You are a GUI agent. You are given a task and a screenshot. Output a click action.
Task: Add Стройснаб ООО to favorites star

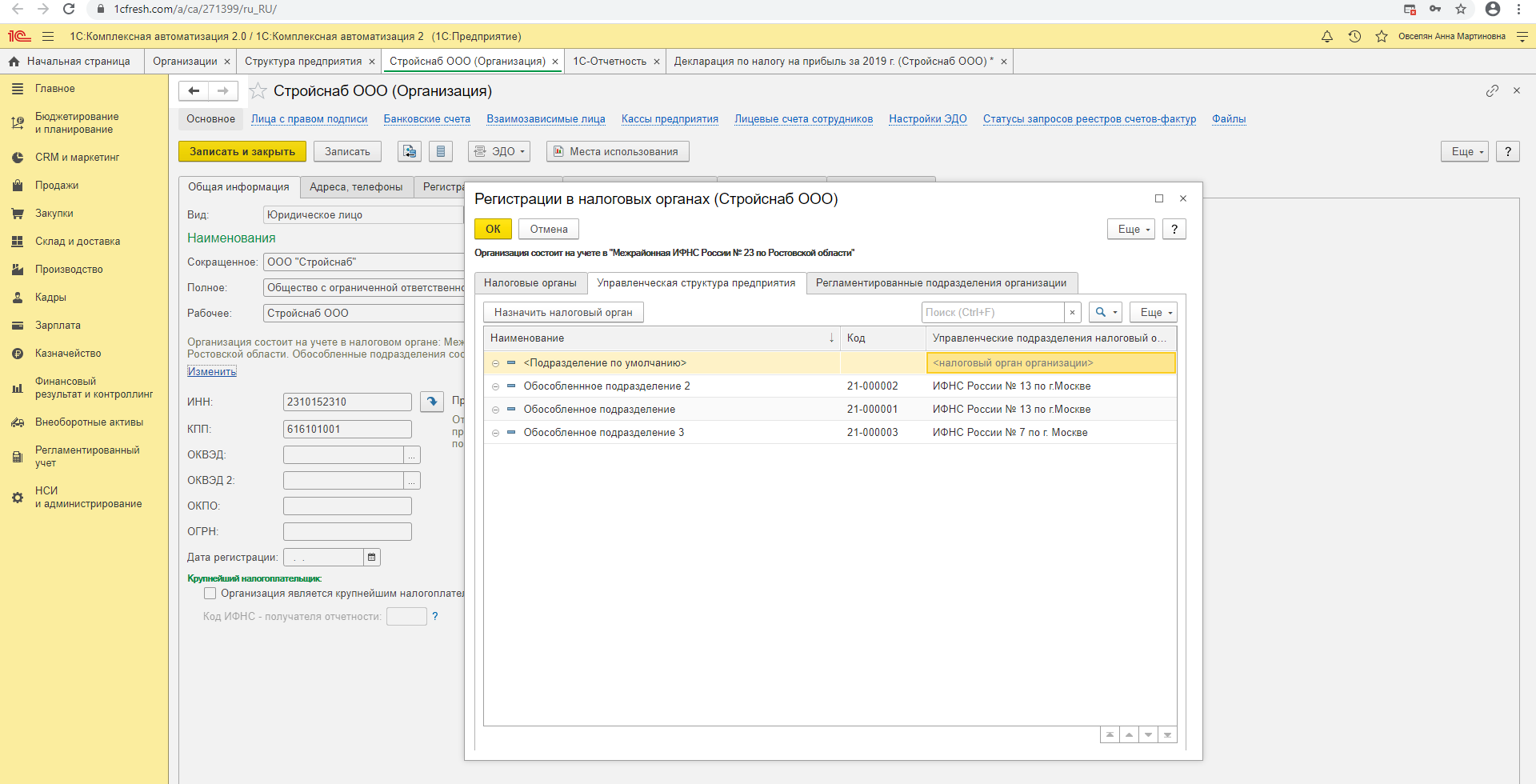[x=258, y=90]
